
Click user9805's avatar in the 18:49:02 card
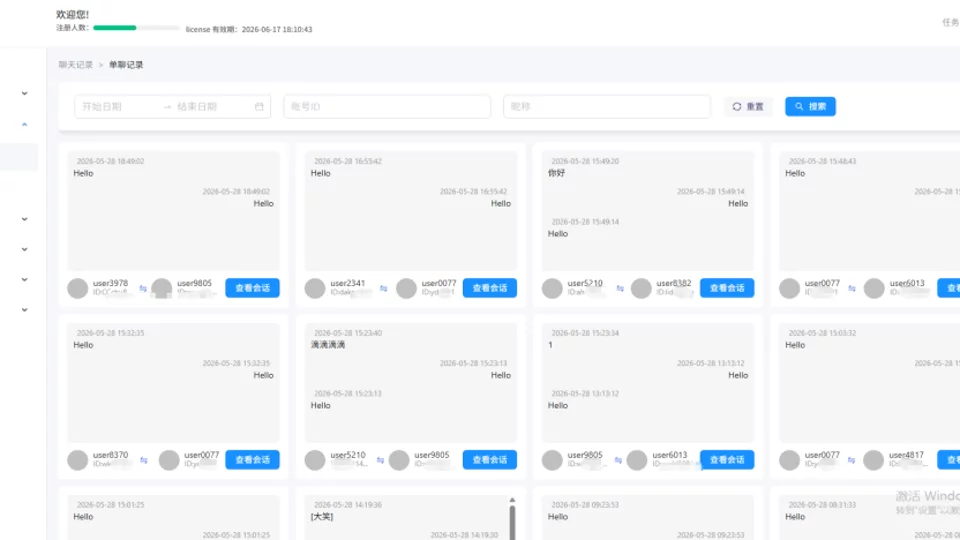(162, 288)
